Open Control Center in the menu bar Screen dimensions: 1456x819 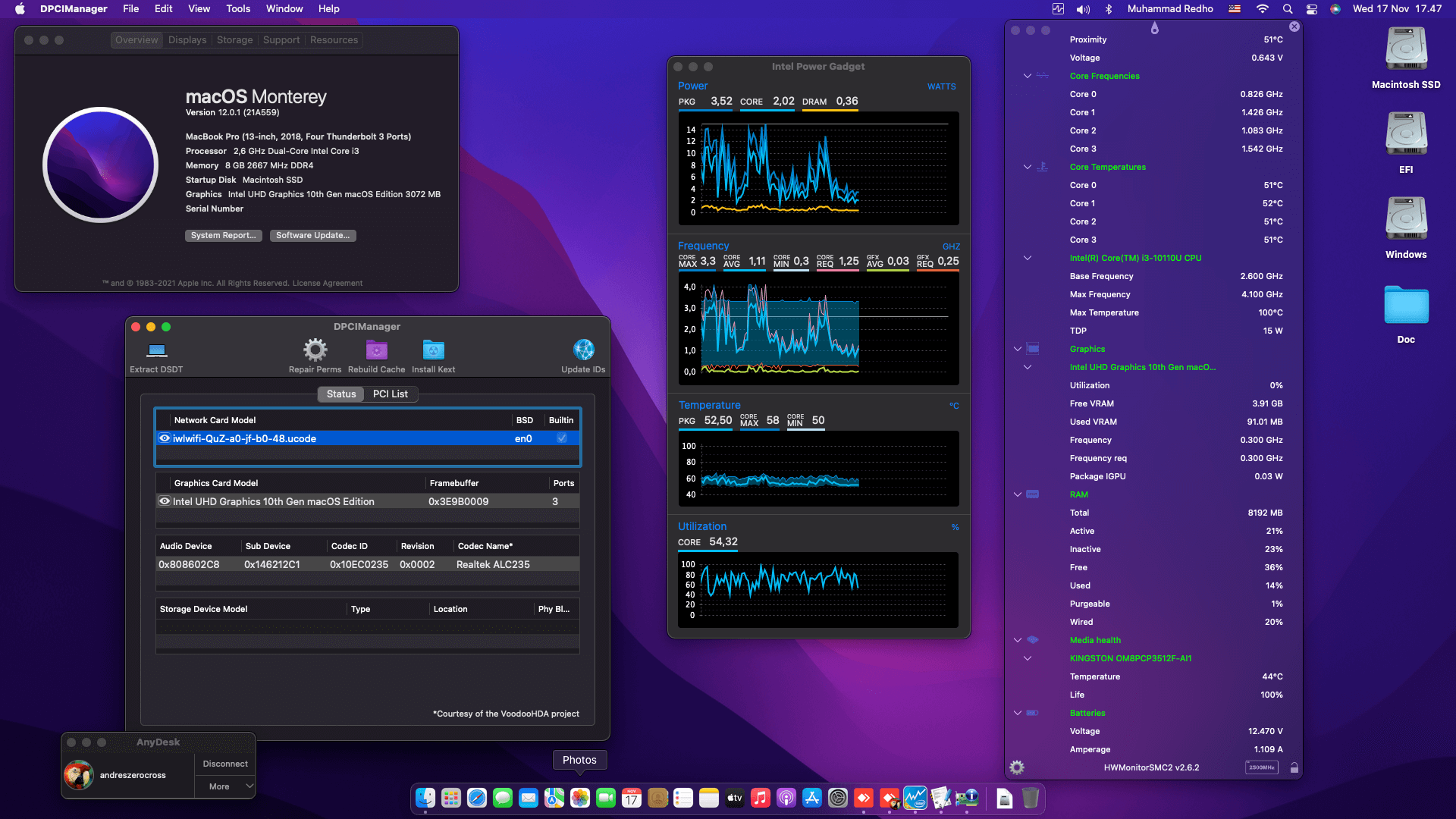[x=1312, y=9]
